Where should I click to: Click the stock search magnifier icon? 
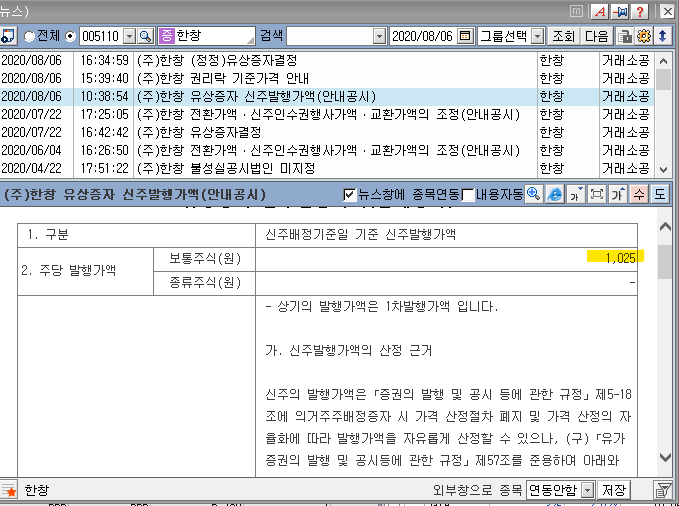pyautogui.click(x=146, y=36)
